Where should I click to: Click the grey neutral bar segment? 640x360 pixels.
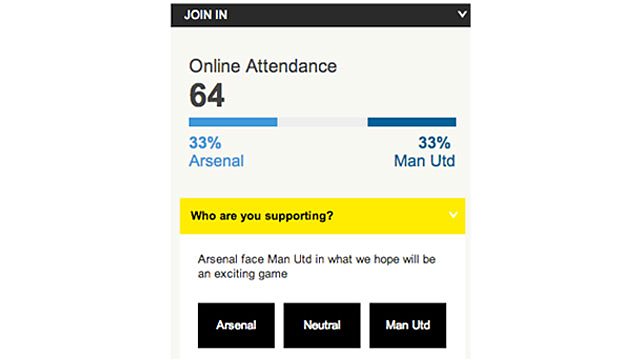pyautogui.click(x=322, y=122)
